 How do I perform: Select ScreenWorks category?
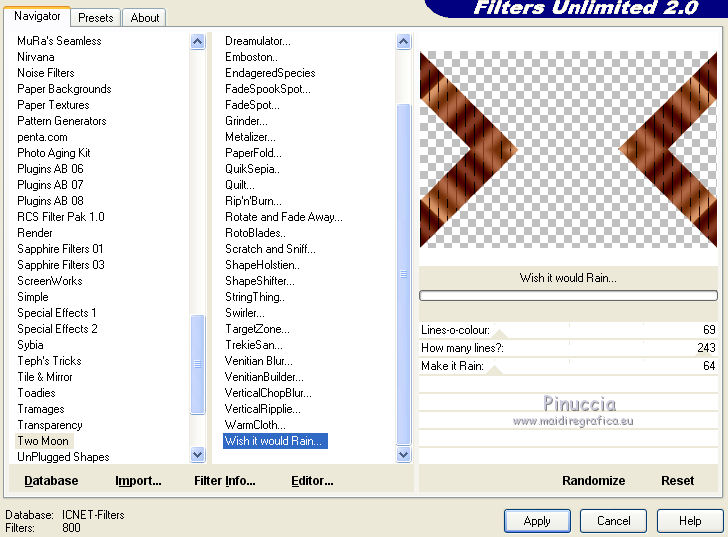click(50, 281)
